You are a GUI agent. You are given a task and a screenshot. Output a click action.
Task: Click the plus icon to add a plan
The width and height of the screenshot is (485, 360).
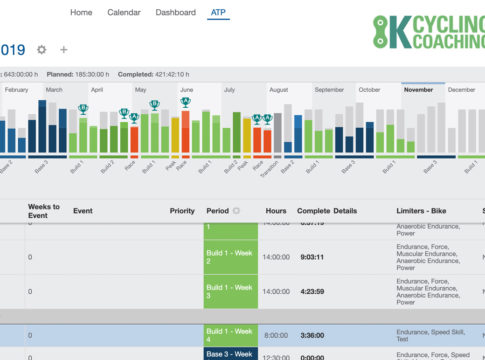(64, 50)
